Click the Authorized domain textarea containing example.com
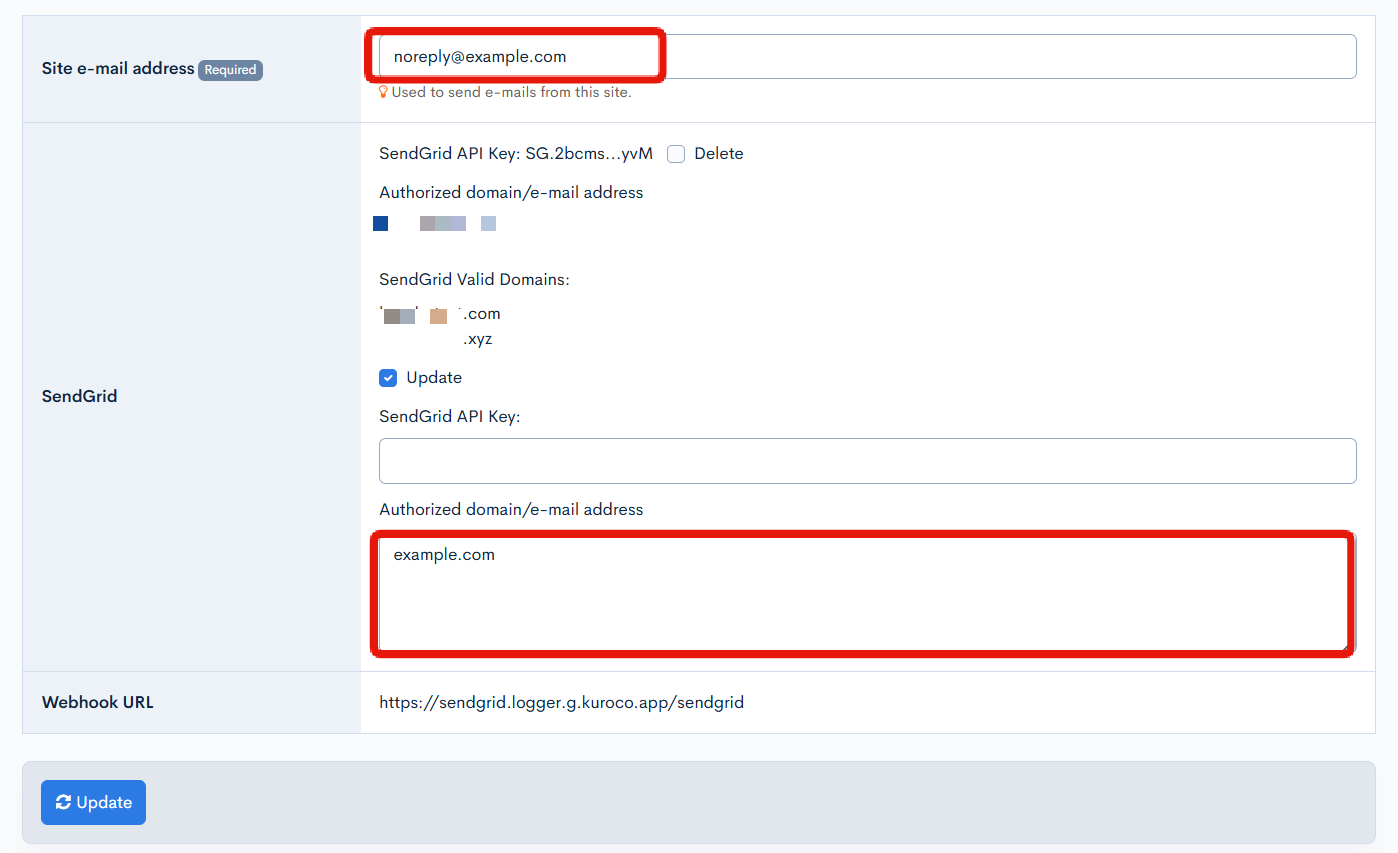Viewport: 1398px width, 853px height. coord(866,594)
